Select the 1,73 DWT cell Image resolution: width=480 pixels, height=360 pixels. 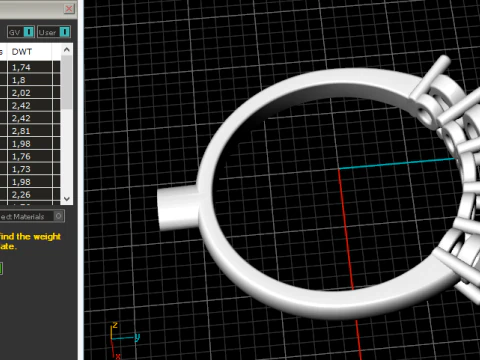click(x=29, y=169)
